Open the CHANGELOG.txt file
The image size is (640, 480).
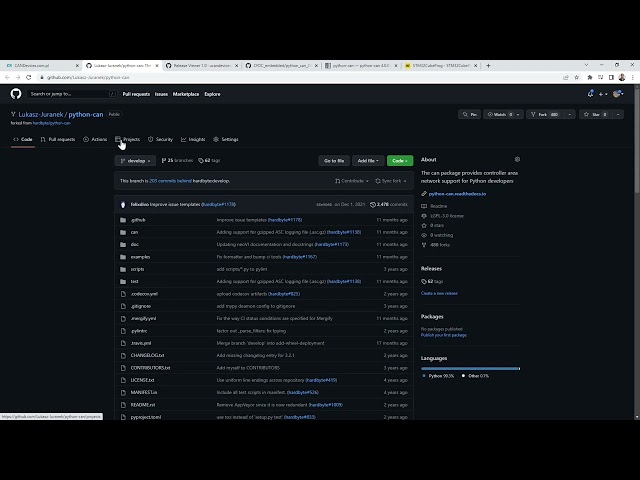[147, 356]
